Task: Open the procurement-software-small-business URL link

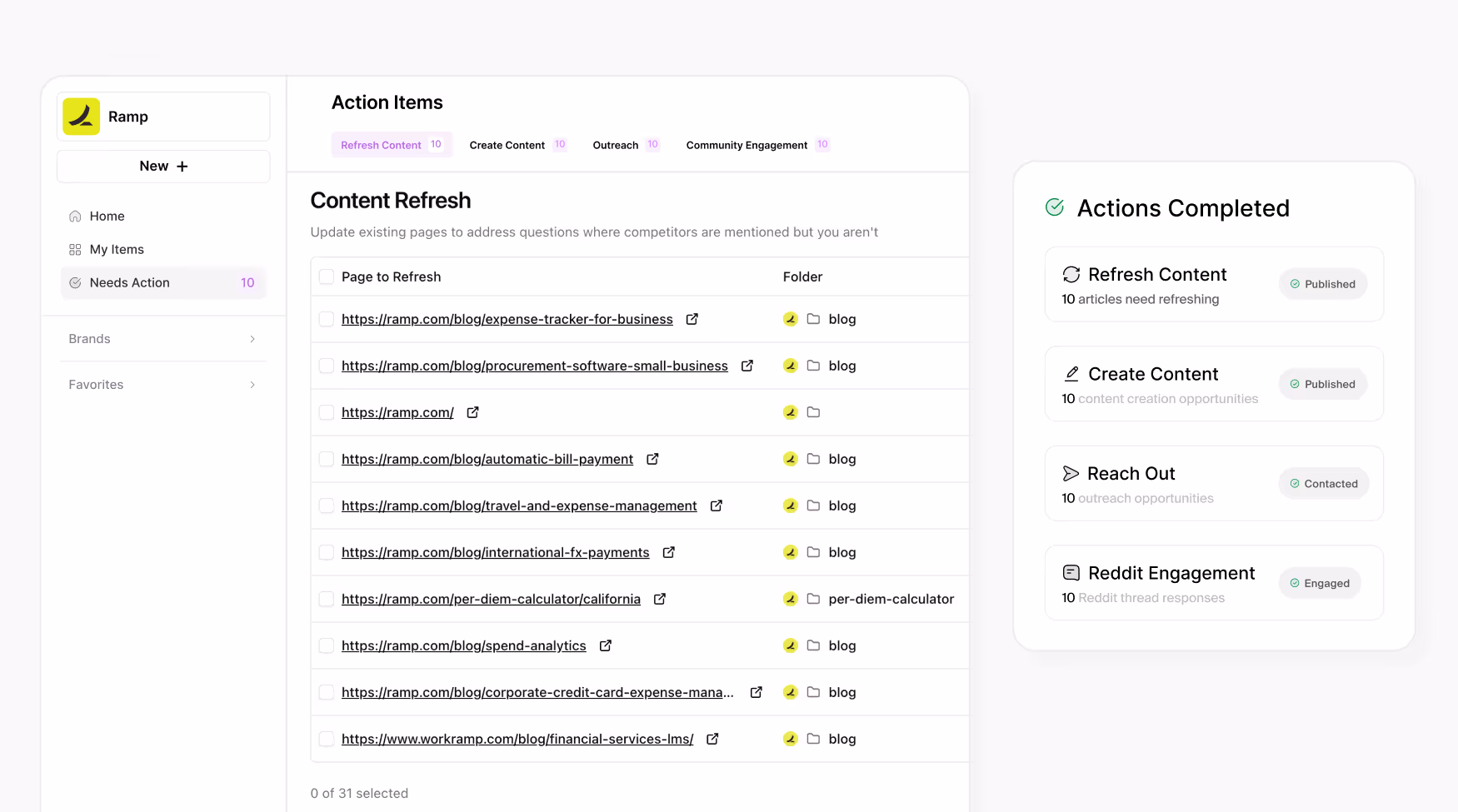Action: pyautogui.click(x=535, y=366)
